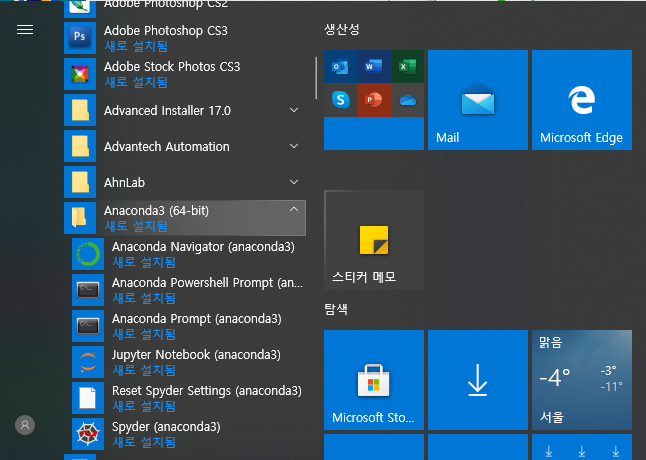Expand the AhnLab folder chevron
The height and width of the screenshot is (460, 646).
294,182
